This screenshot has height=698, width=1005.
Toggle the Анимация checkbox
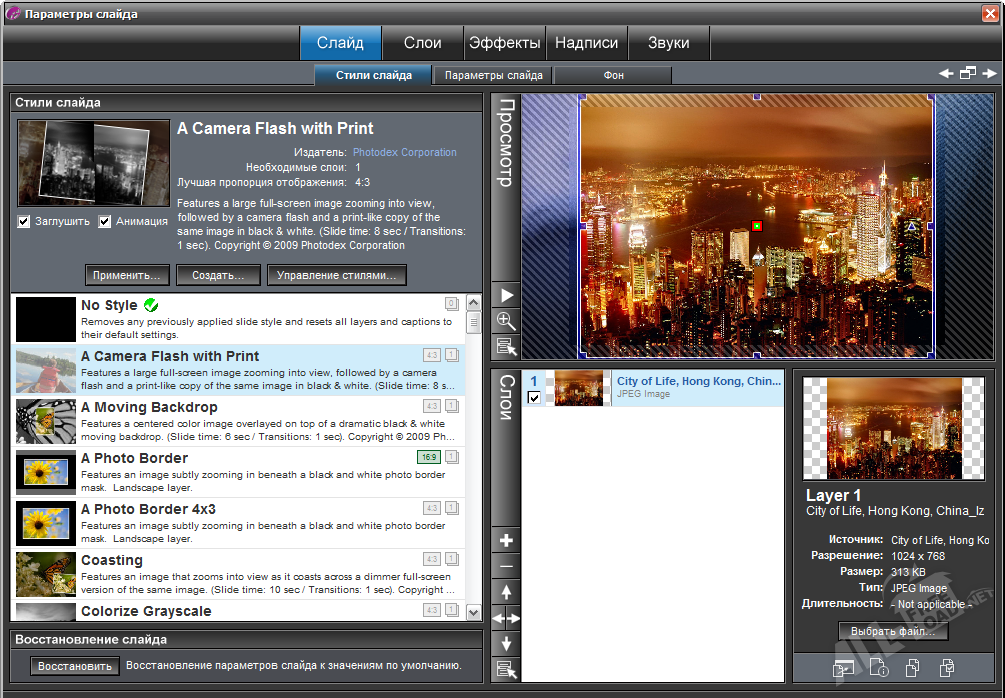tap(105, 222)
